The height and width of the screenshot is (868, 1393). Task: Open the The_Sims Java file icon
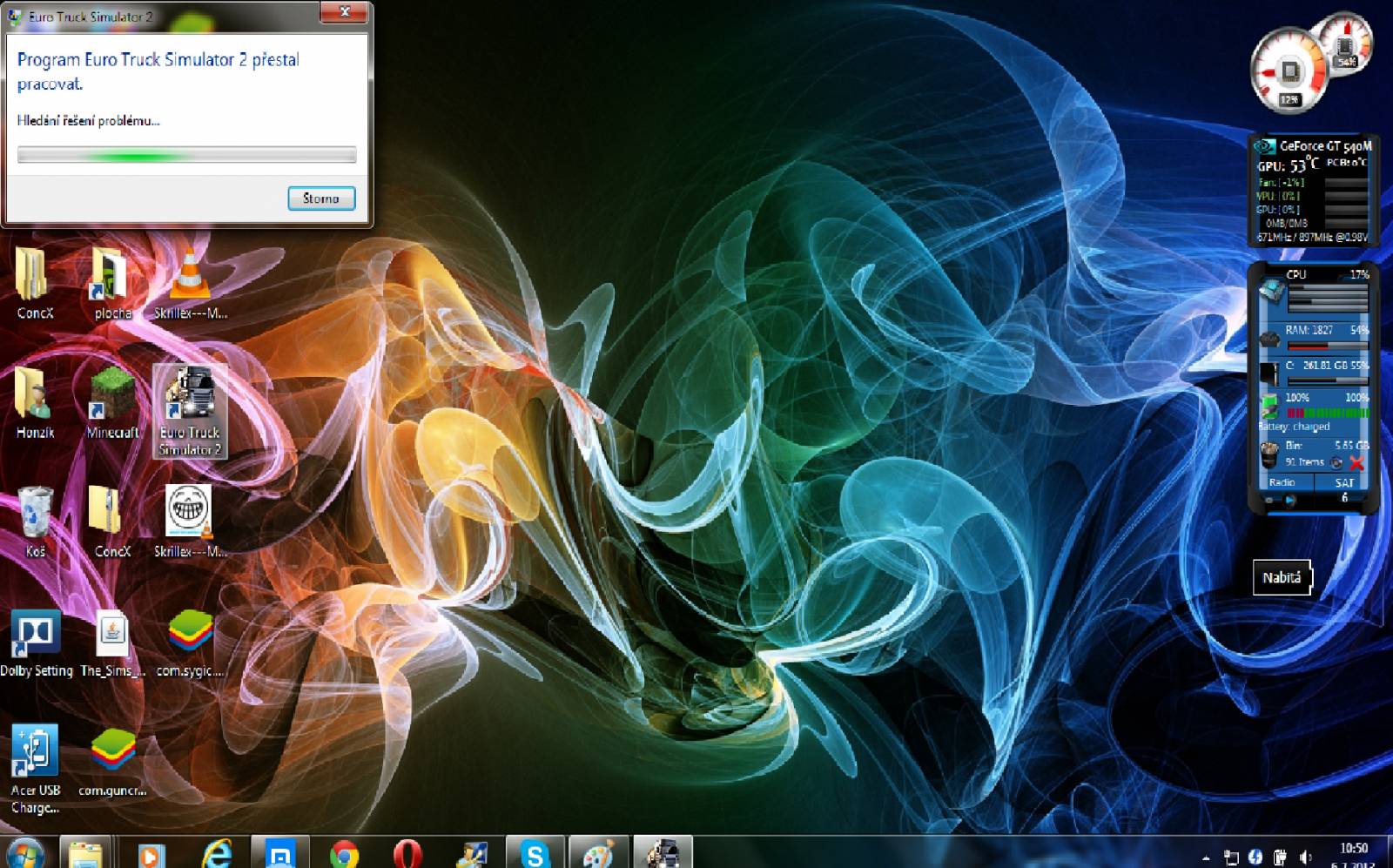[112, 643]
